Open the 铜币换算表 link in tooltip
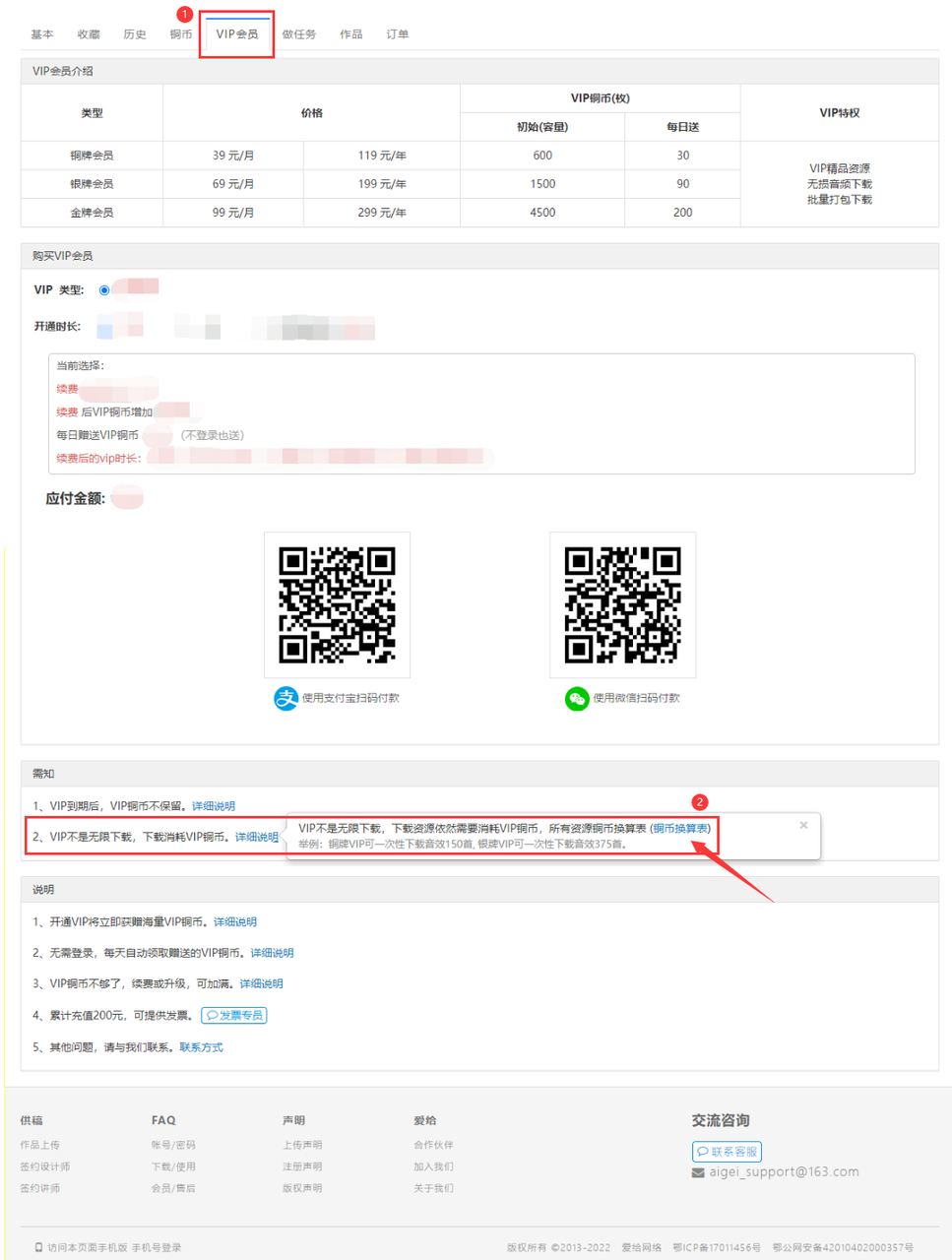Screen dimensions: 952x1260 [680, 829]
